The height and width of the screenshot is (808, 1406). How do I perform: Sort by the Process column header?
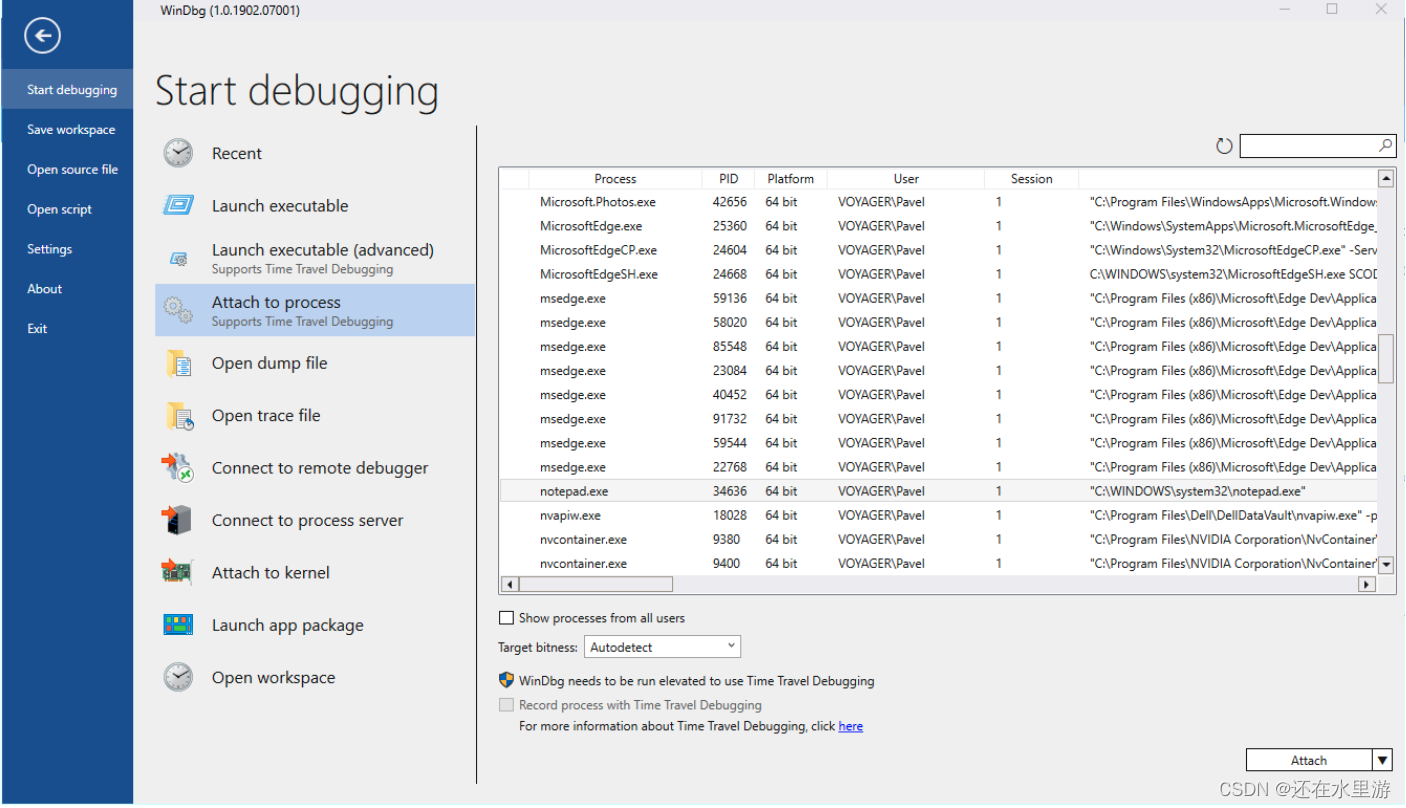pyautogui.click(x=615, y=179)
